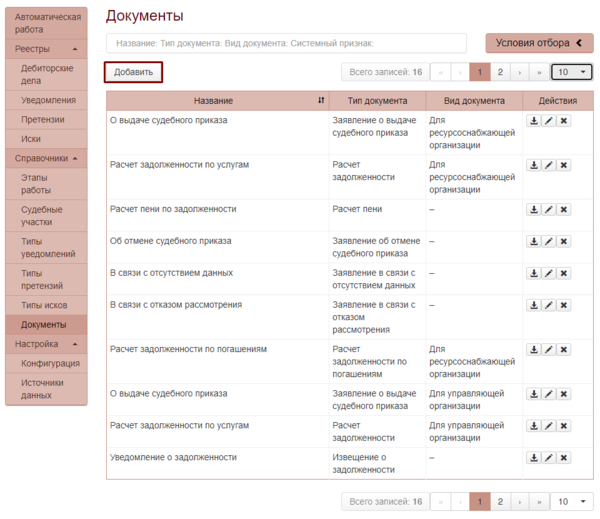Screen dimensions: 600x519
Task: Open bottom page size dropdown showing 10
Action: [x=572, y=501]
